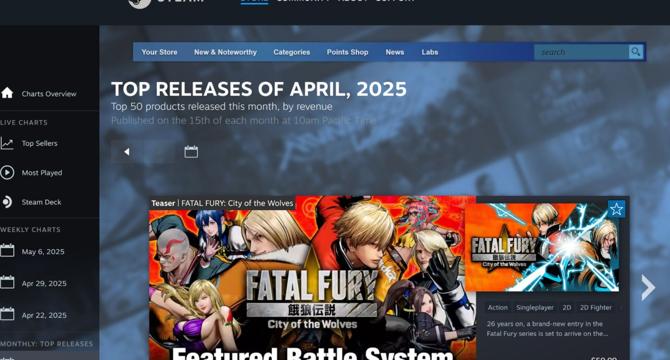Expand New & Noteworthy menu

tap(226, 52)
